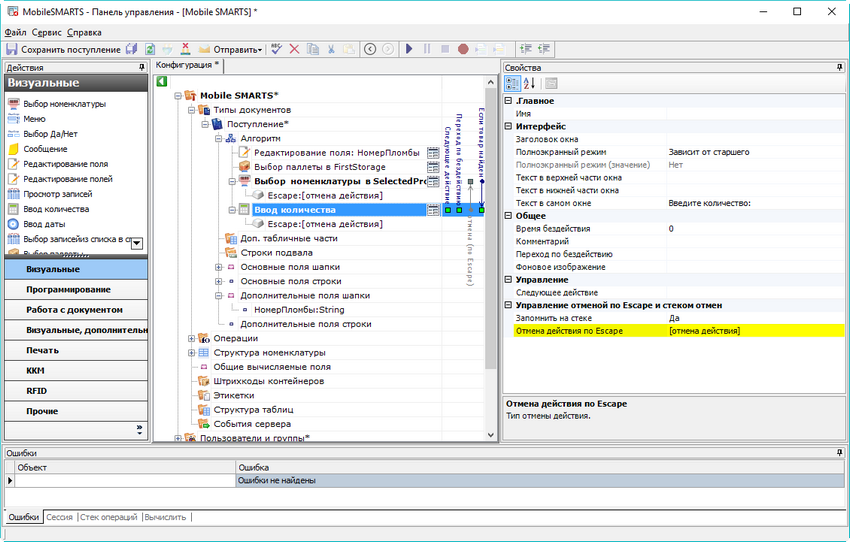Click the green arrow icon under Конфигурация tab
This screenshot has width=850, height=542.
[x=162, y=81]
